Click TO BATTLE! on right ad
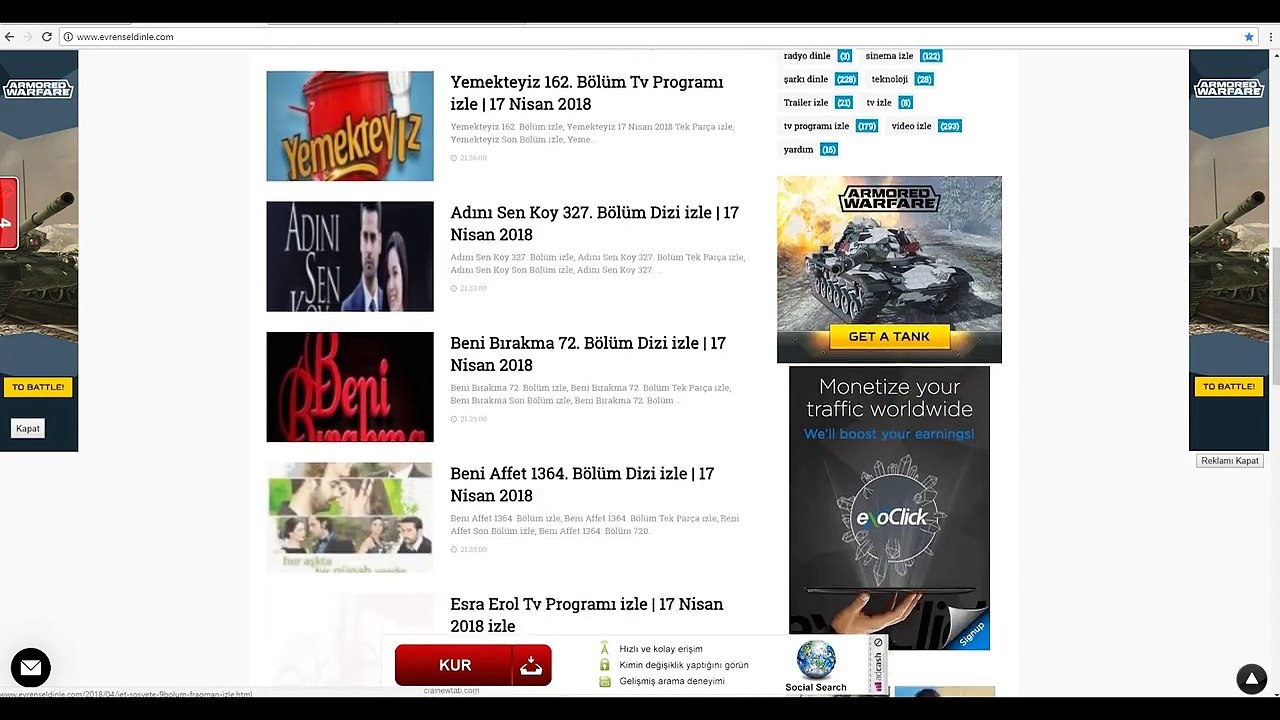Image resolution: width=1280 pixels, height=720 pixels. 1228,387
